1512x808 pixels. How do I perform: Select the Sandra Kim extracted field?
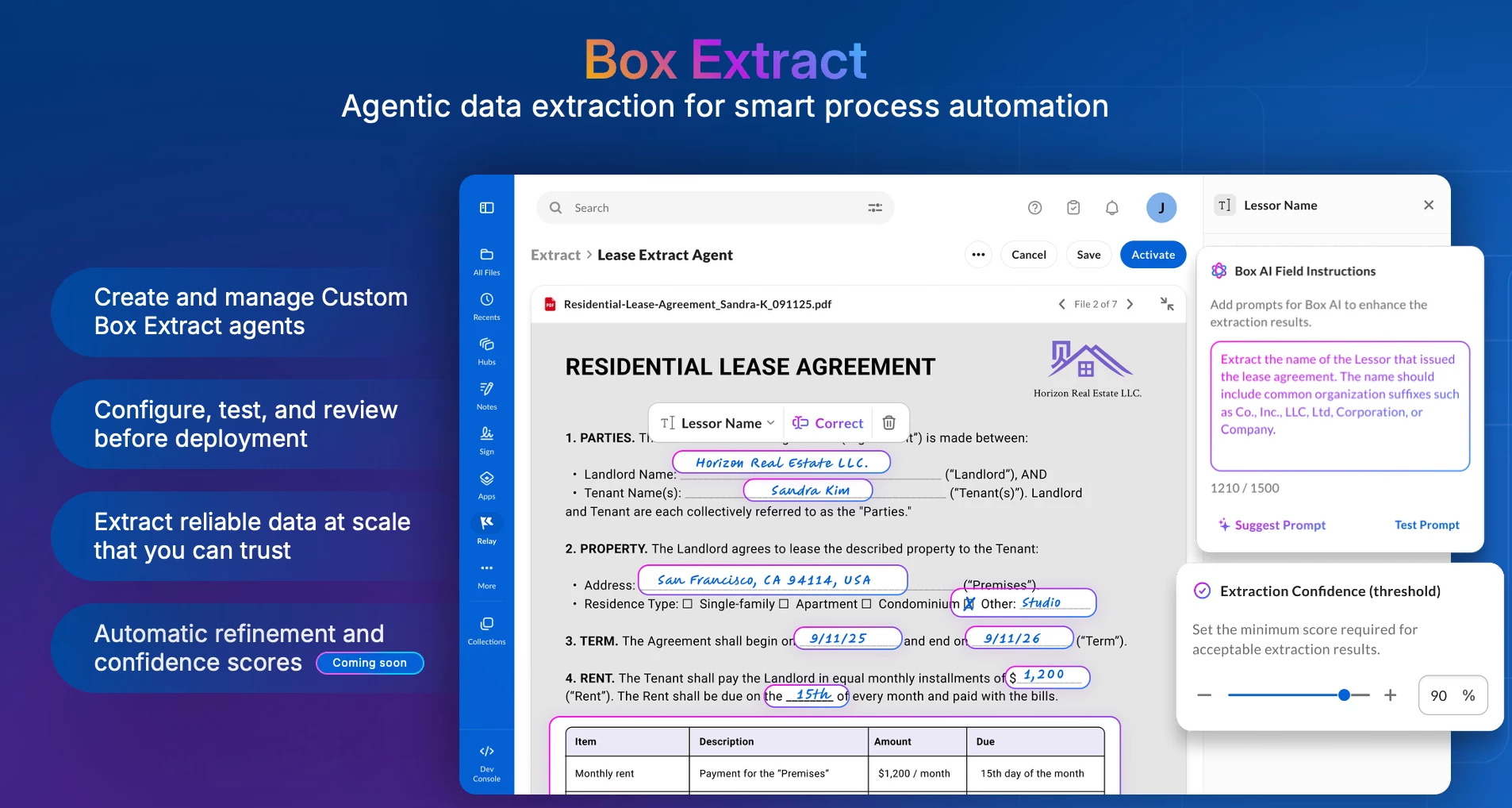click(808, 490)
